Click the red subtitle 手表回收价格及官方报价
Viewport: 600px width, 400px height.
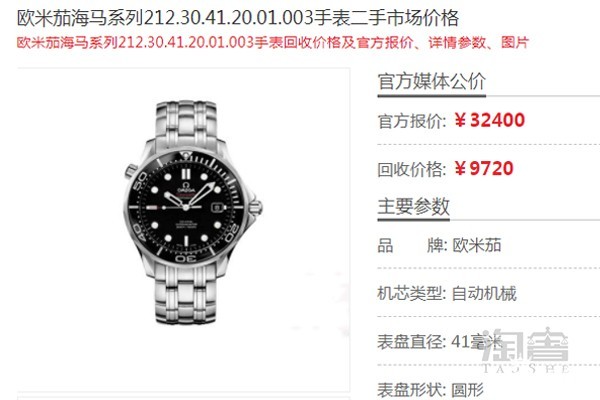tap(272, 42)
